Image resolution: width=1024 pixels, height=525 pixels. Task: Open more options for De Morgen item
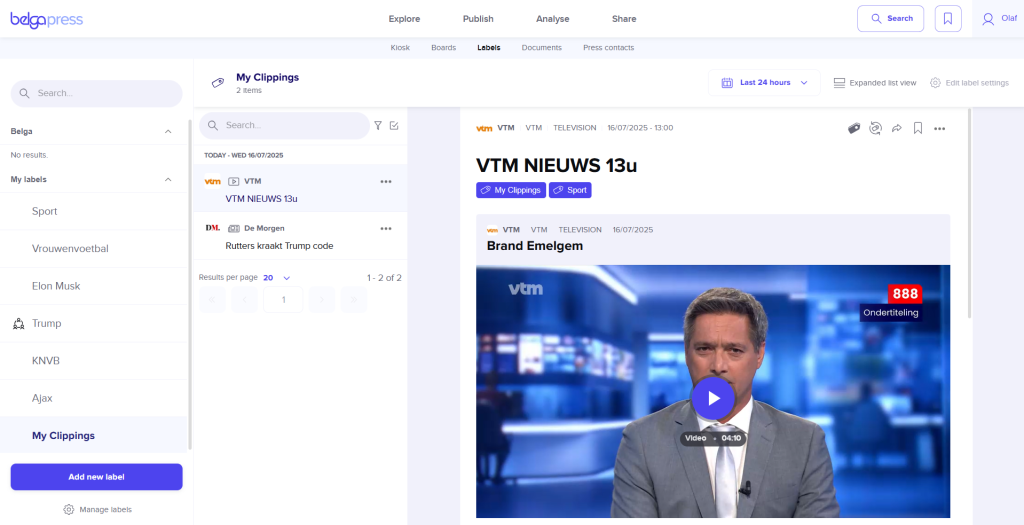[x=386, y=229]
